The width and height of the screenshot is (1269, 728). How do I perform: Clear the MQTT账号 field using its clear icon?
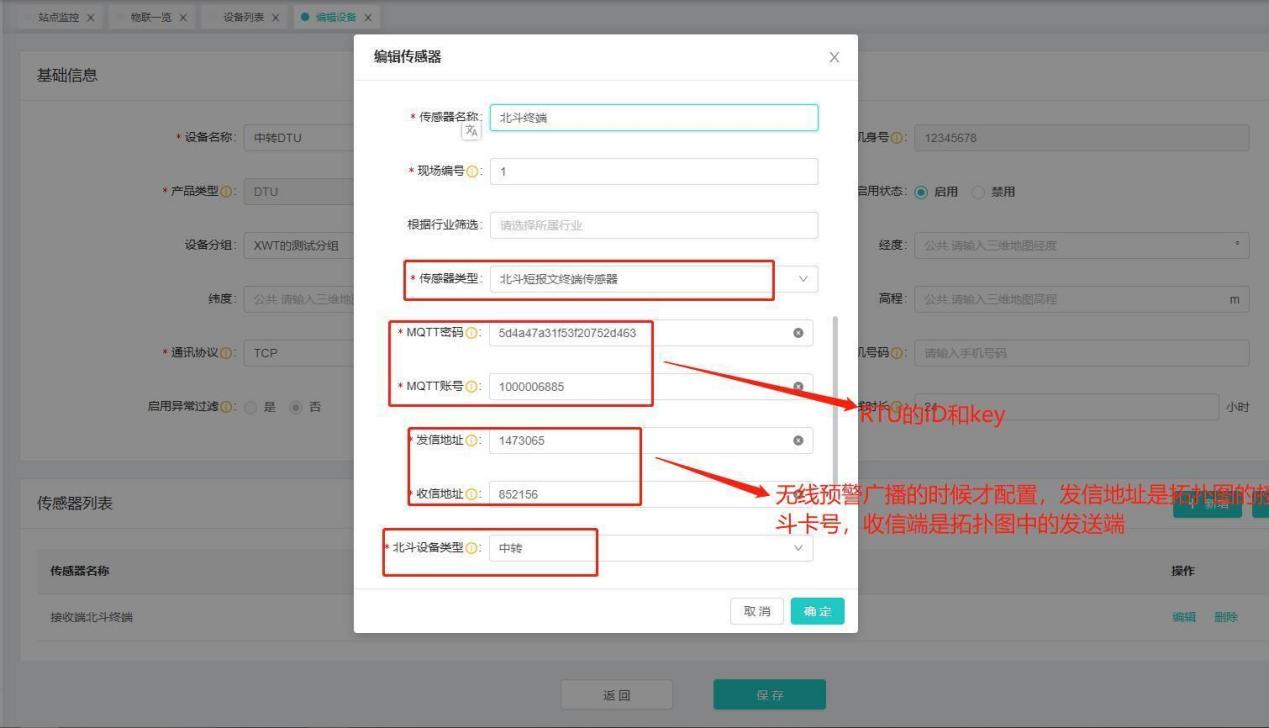pos(798,387)
